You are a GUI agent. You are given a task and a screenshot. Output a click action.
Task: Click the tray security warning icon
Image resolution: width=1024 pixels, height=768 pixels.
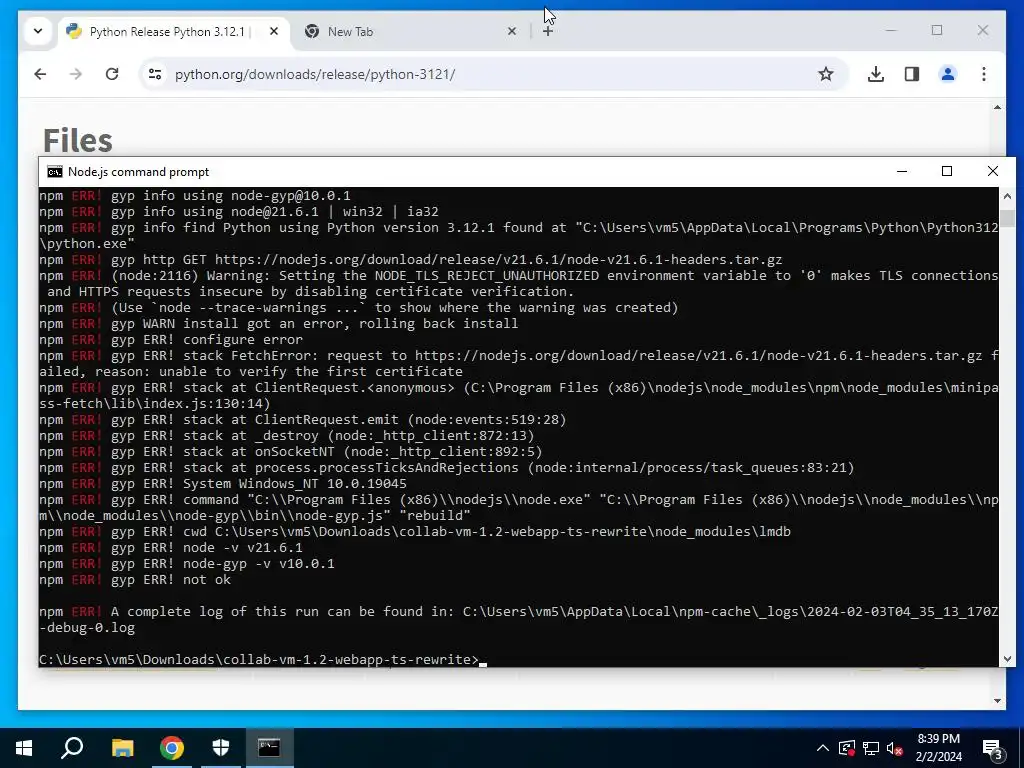tap(846, 748)
